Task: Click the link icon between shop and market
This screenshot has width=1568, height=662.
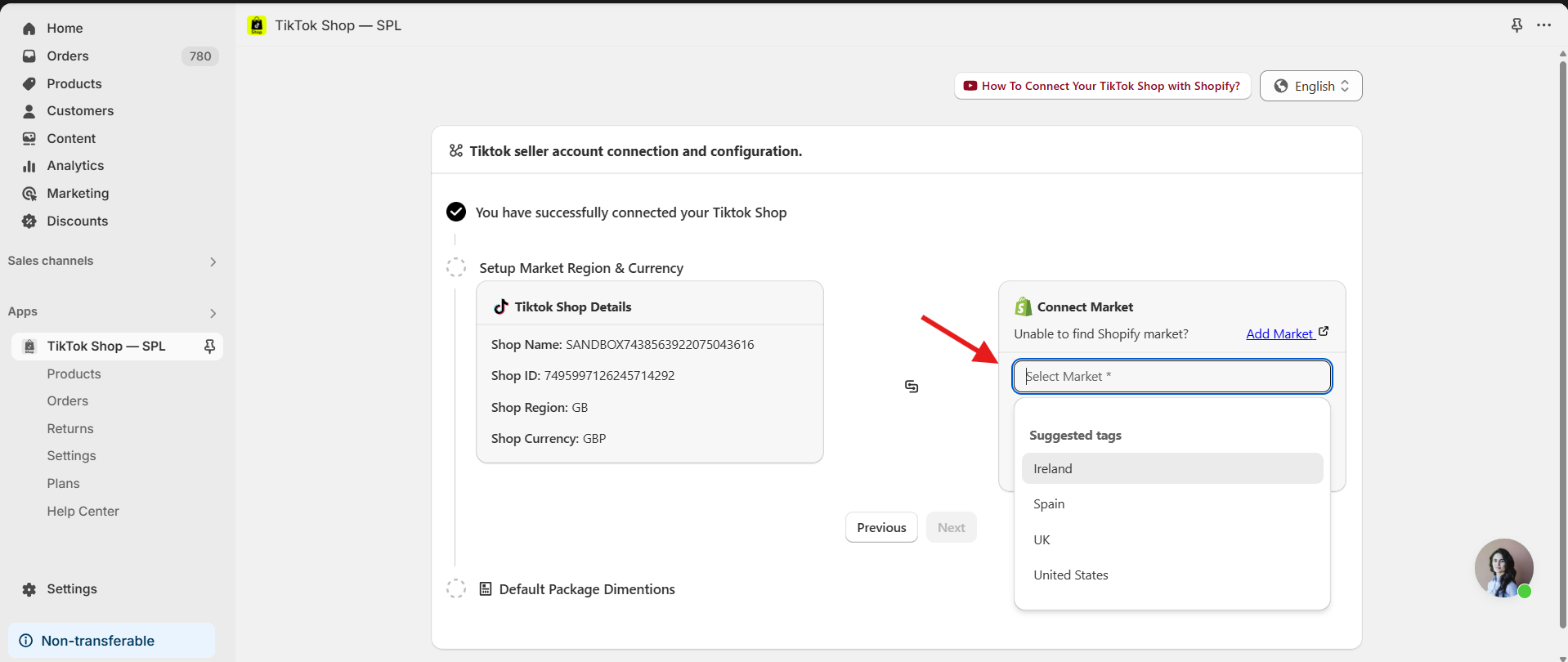Action: click(x=912, y=387)
